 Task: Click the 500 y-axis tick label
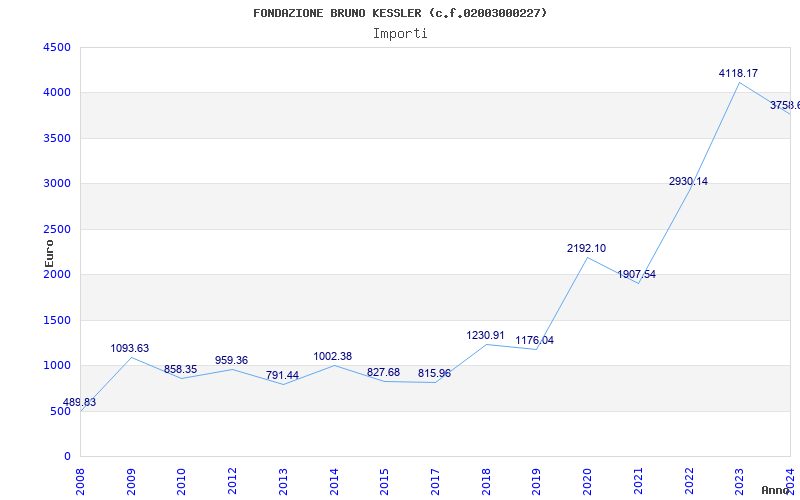pyautogui.click(x=60, y=411)
